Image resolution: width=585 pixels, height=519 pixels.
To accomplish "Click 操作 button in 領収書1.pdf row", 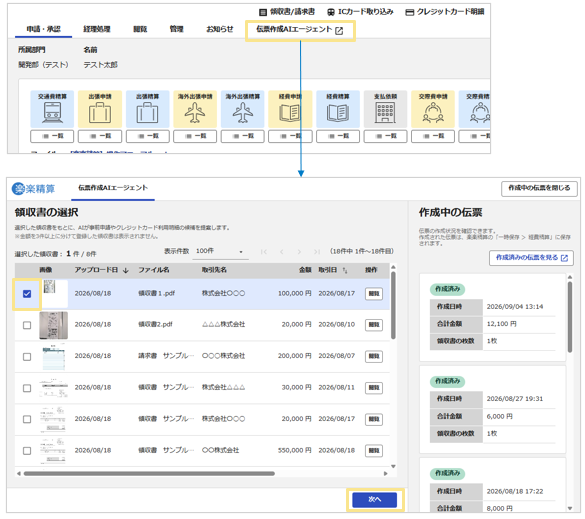I will tap(374, 294).
